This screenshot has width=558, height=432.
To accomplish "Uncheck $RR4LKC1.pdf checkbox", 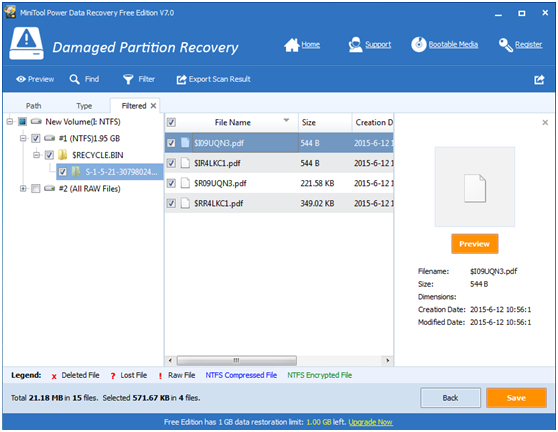I will (171, 204).
